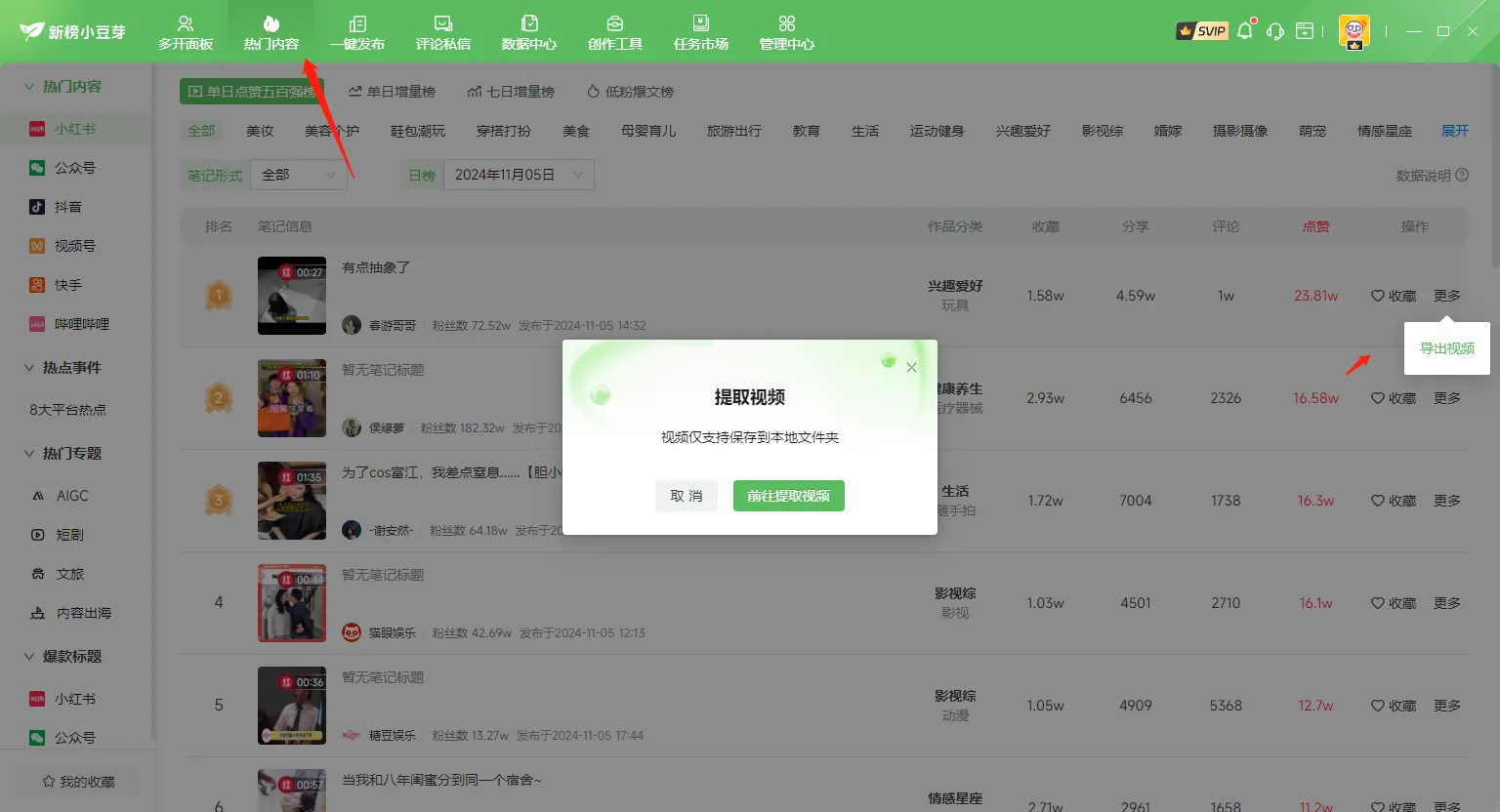Image resolution: width=1500 pixels, height=812 pixels.
Task: Open the 日榜 date dropdown
Action: (x=519, y=175)
